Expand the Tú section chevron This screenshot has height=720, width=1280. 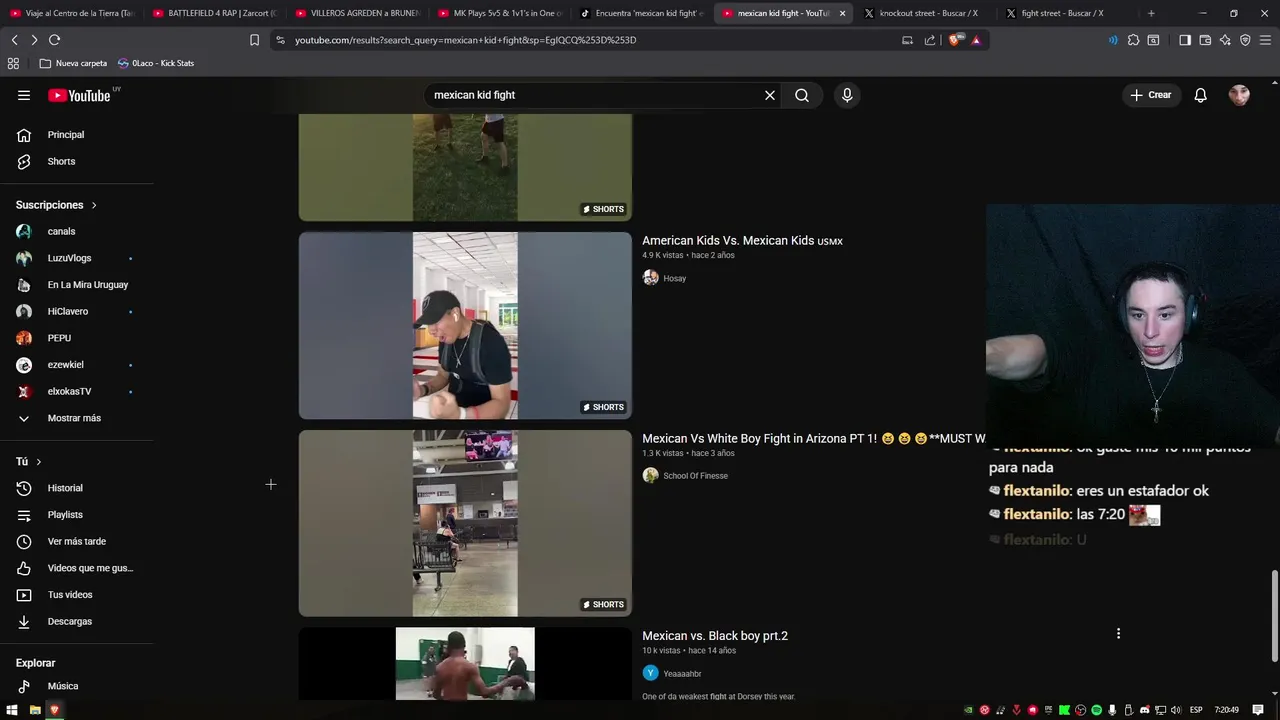(39, 462)
